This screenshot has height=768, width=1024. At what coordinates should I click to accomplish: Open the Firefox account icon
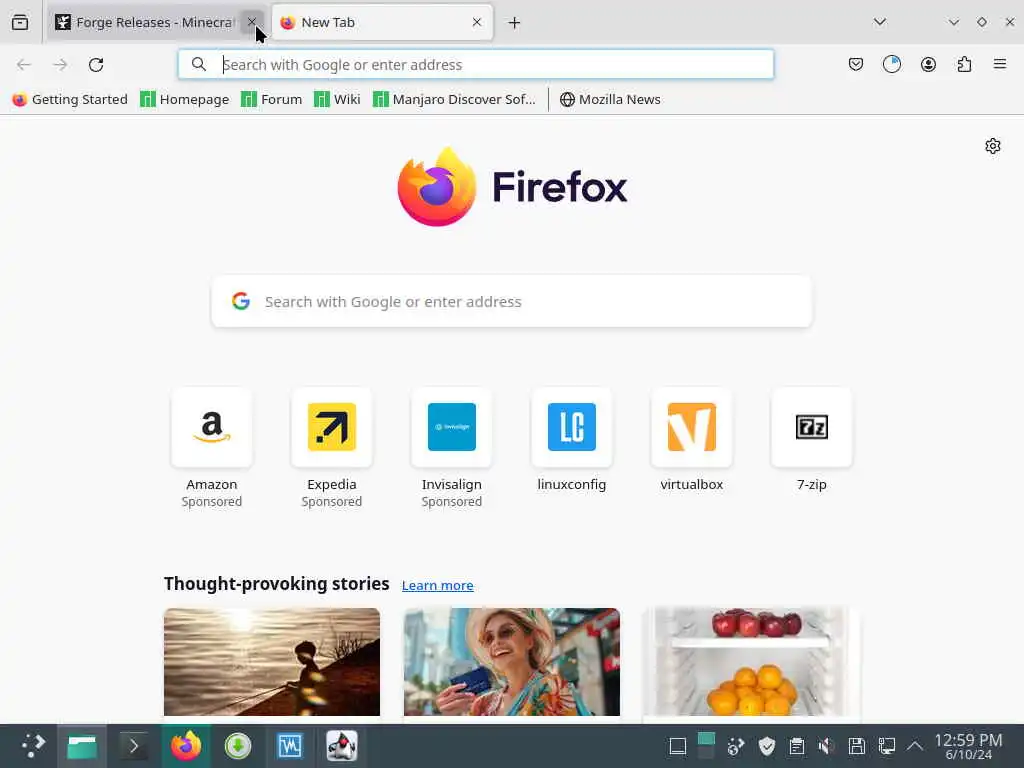click(928, 64)
